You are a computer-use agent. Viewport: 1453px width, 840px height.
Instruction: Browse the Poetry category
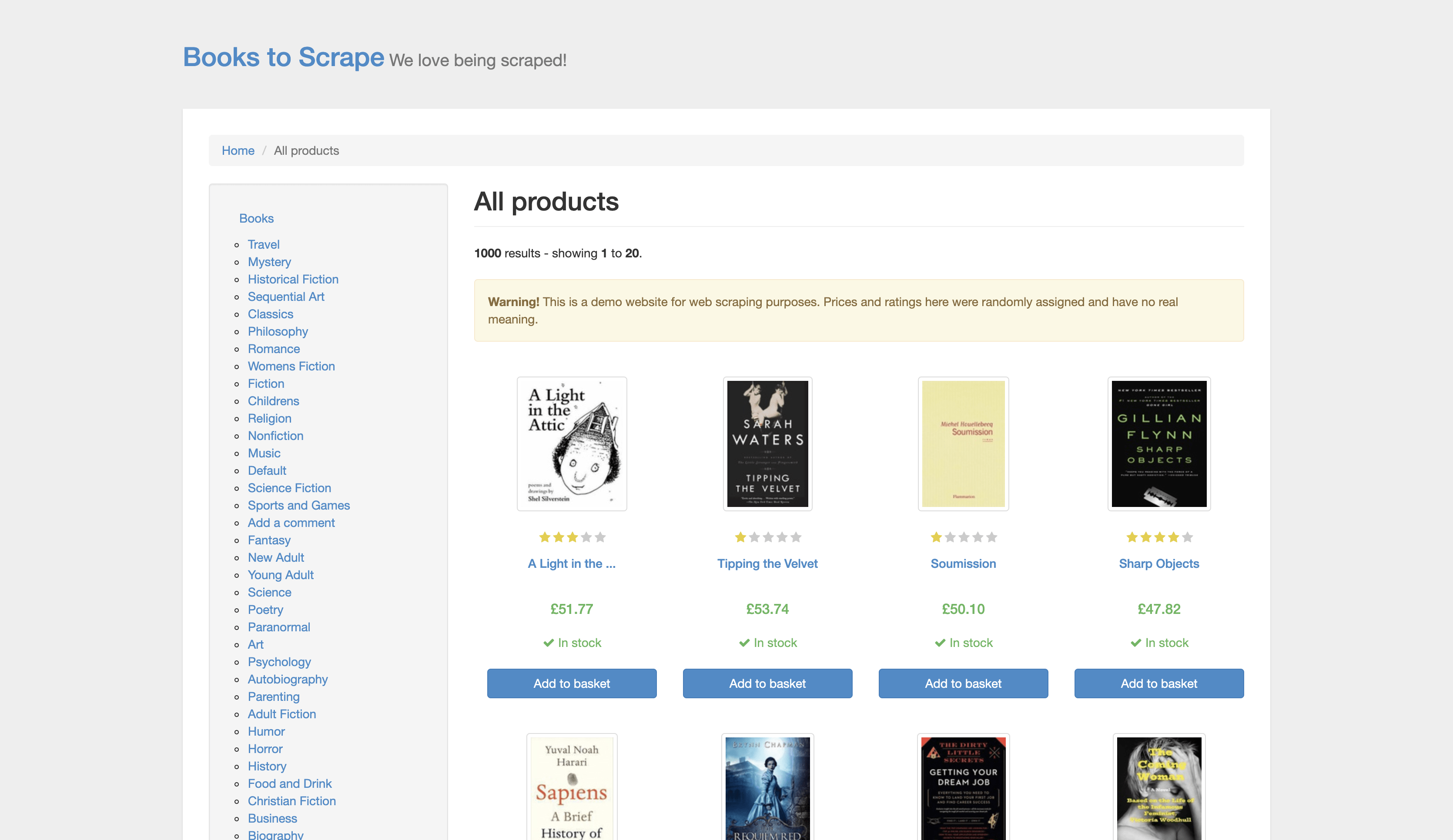pyautogui.click(x=265, y=610)
